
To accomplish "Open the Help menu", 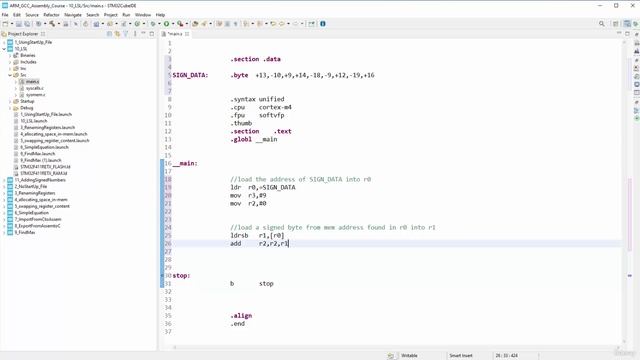I will (160, 15).
